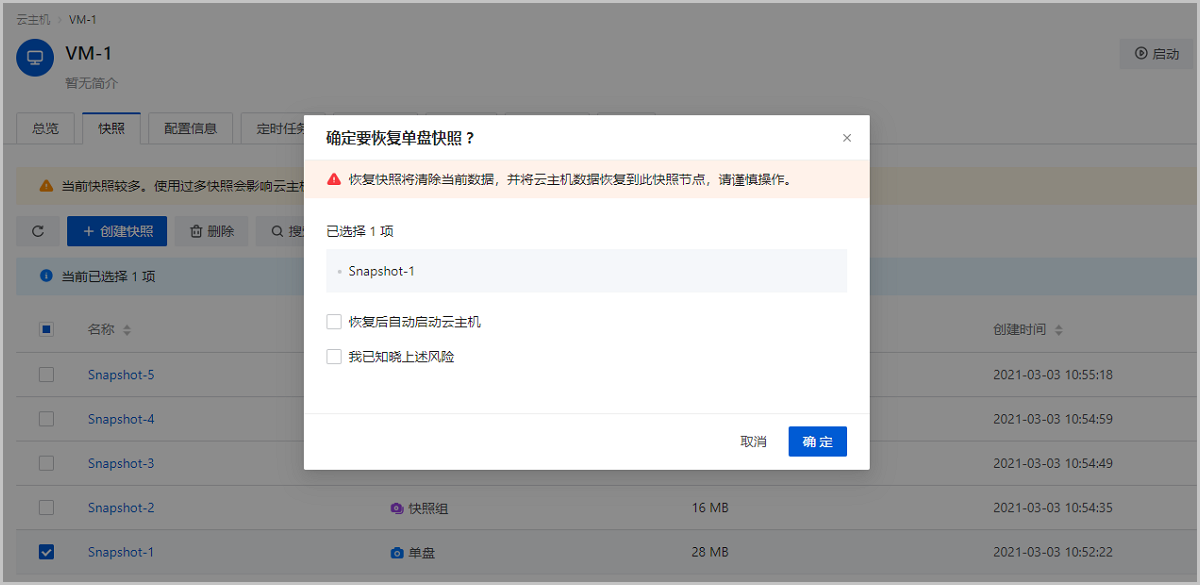
Task: Click the play icon on the 启动 button
Action: coord(1142,54)
